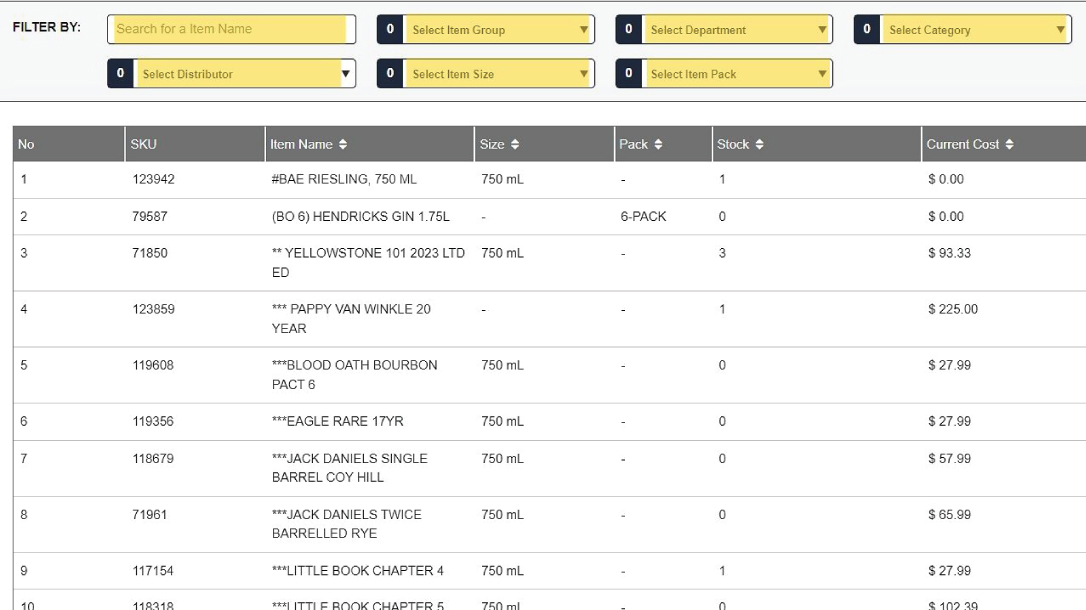Click the Size column sort arrows
Viewport: 1086px width, 610px height.
point(515,145)
